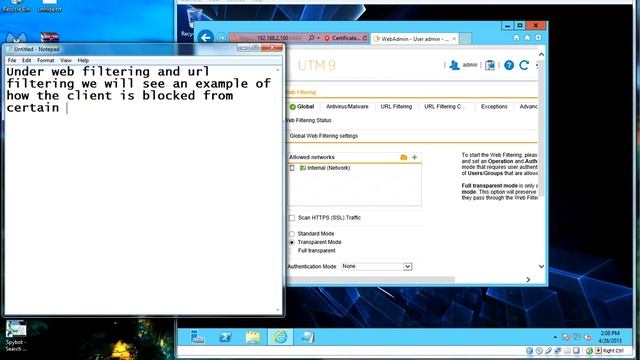Tick the checkbox beside Internal (Network)
The width and height of the screenshot is (640, 360).
(292, 168)
